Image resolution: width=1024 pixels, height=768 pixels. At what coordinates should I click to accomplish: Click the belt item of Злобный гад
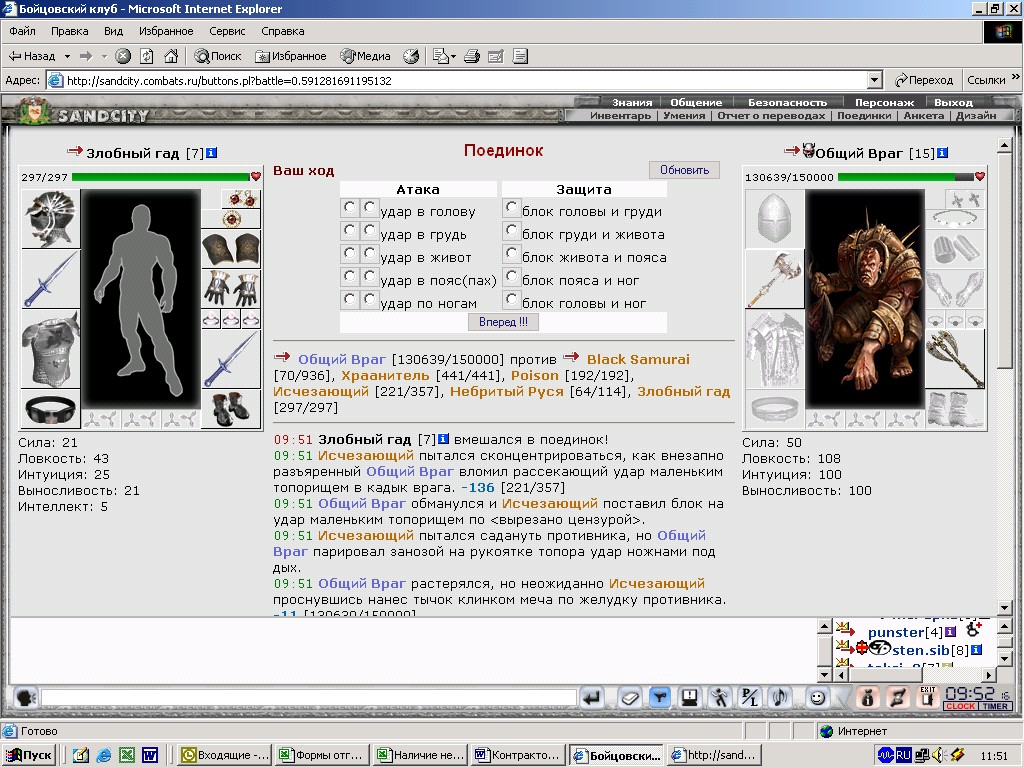(51, 409)
